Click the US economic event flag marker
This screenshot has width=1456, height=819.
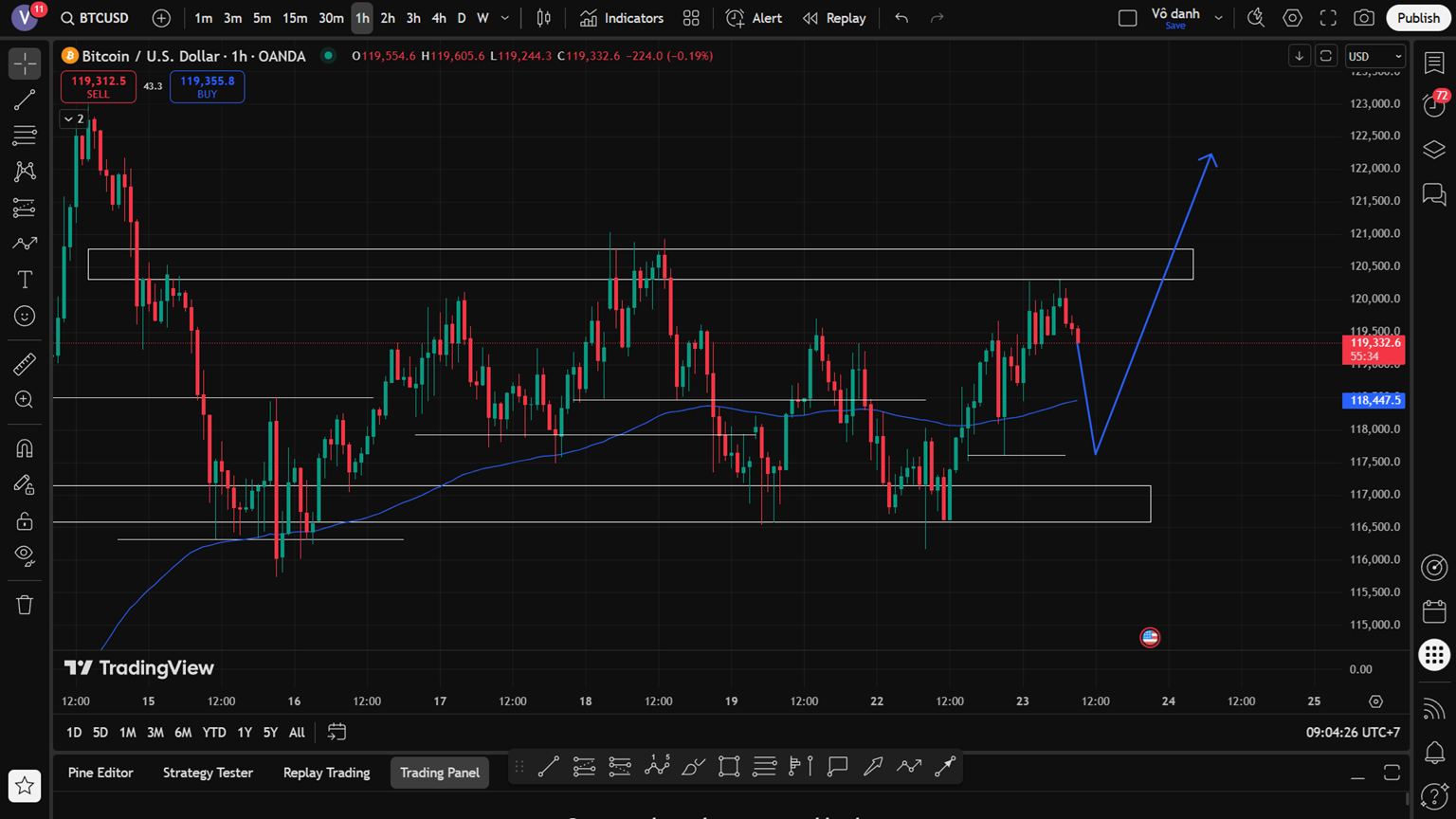pyautogui.click(x=1150, y=638)
